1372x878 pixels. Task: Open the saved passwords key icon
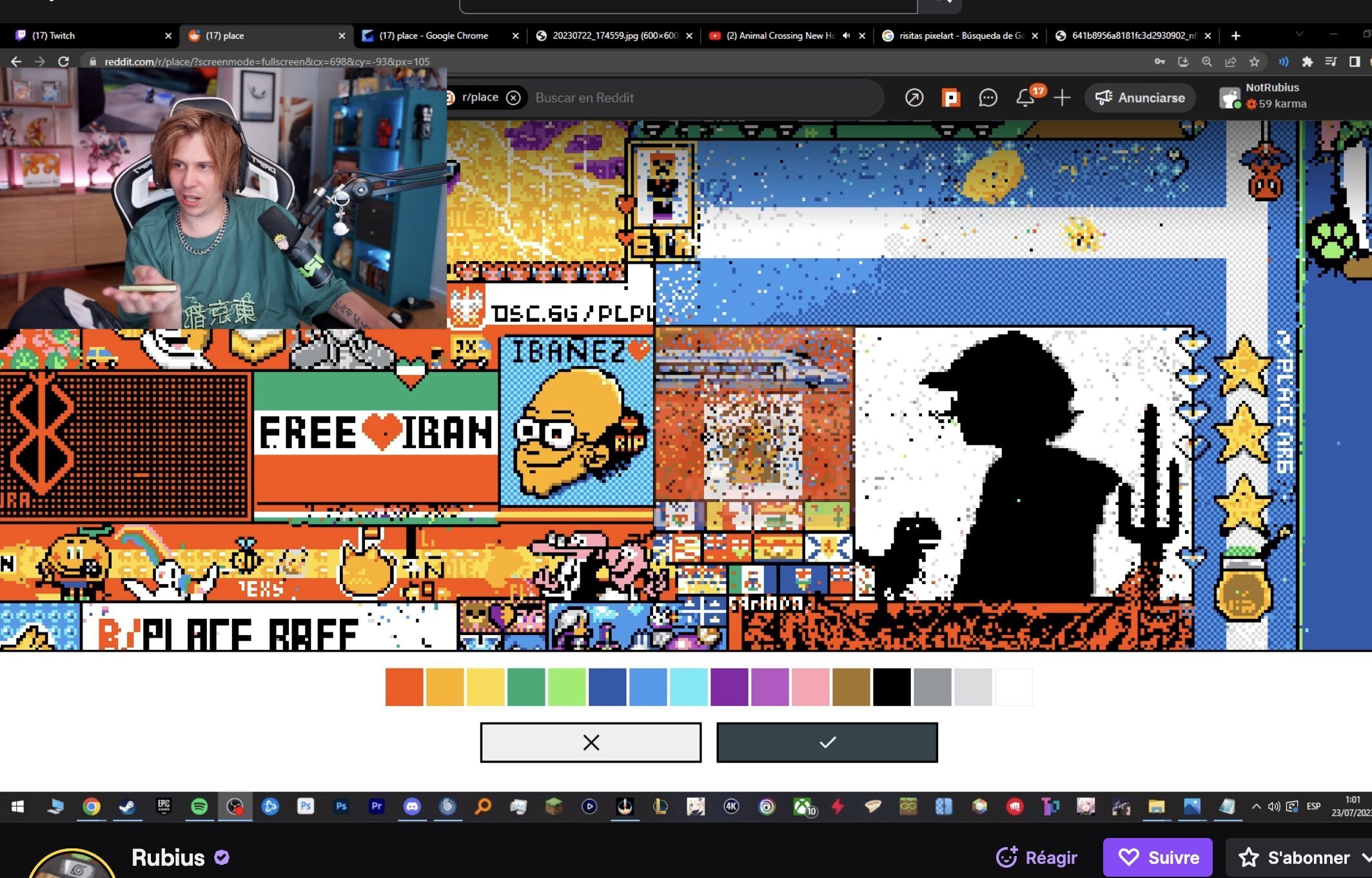1159,61
